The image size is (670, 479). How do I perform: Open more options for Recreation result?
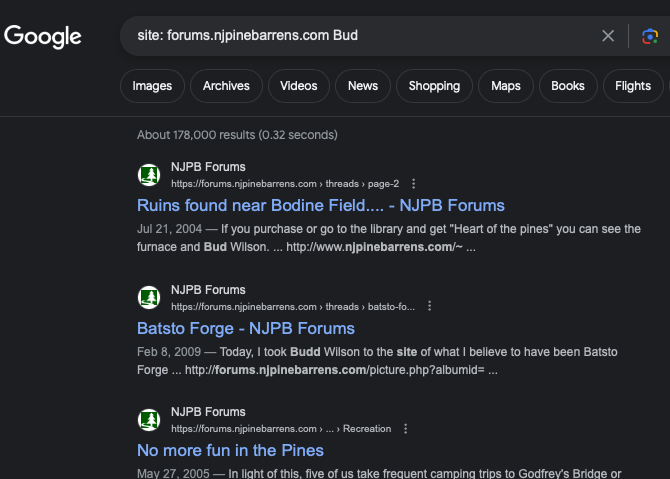[x=405, y=428]
